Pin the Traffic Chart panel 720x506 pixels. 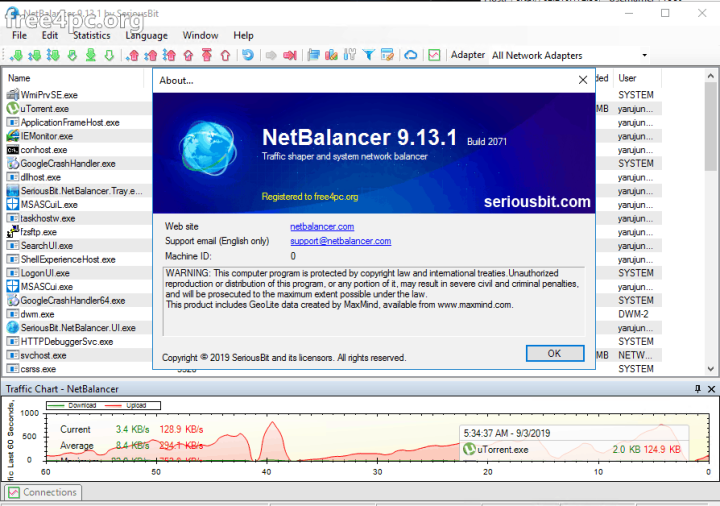click(x=698, y=389)
